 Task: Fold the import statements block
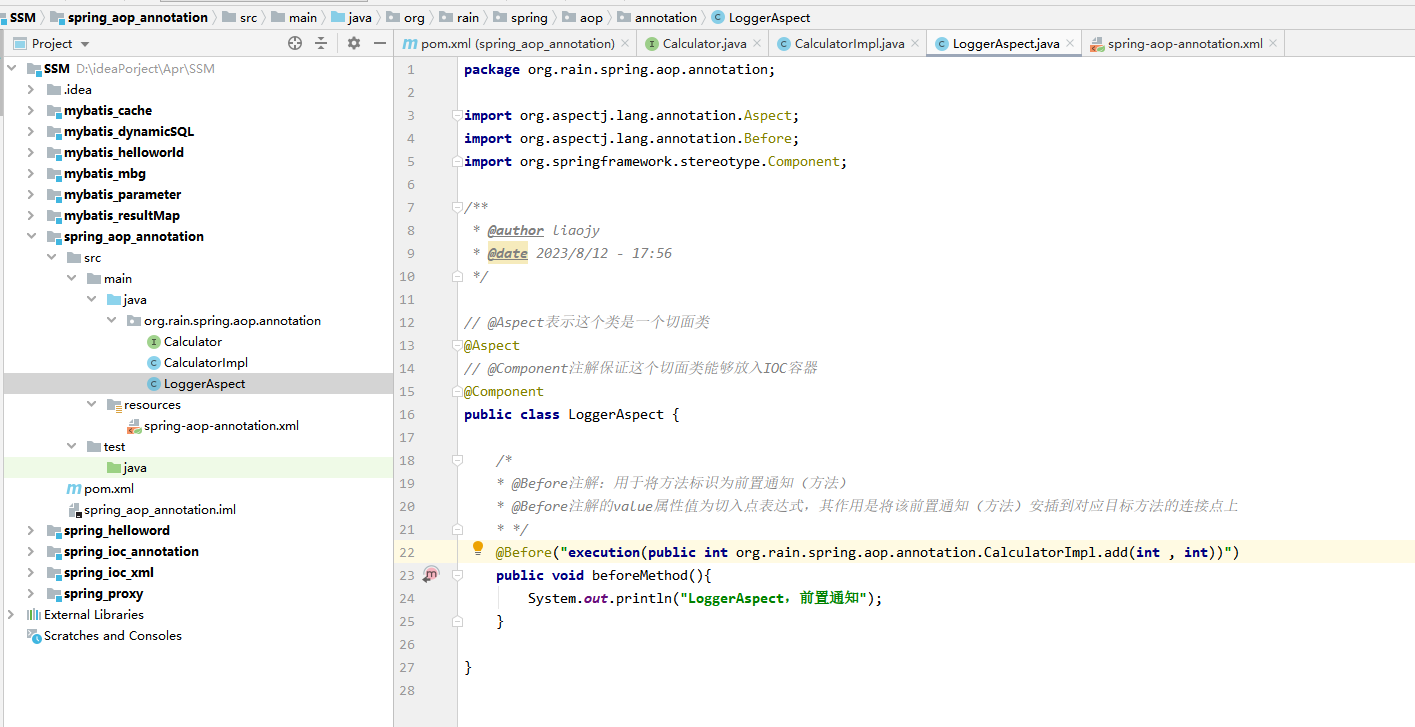tap(457, 115)
